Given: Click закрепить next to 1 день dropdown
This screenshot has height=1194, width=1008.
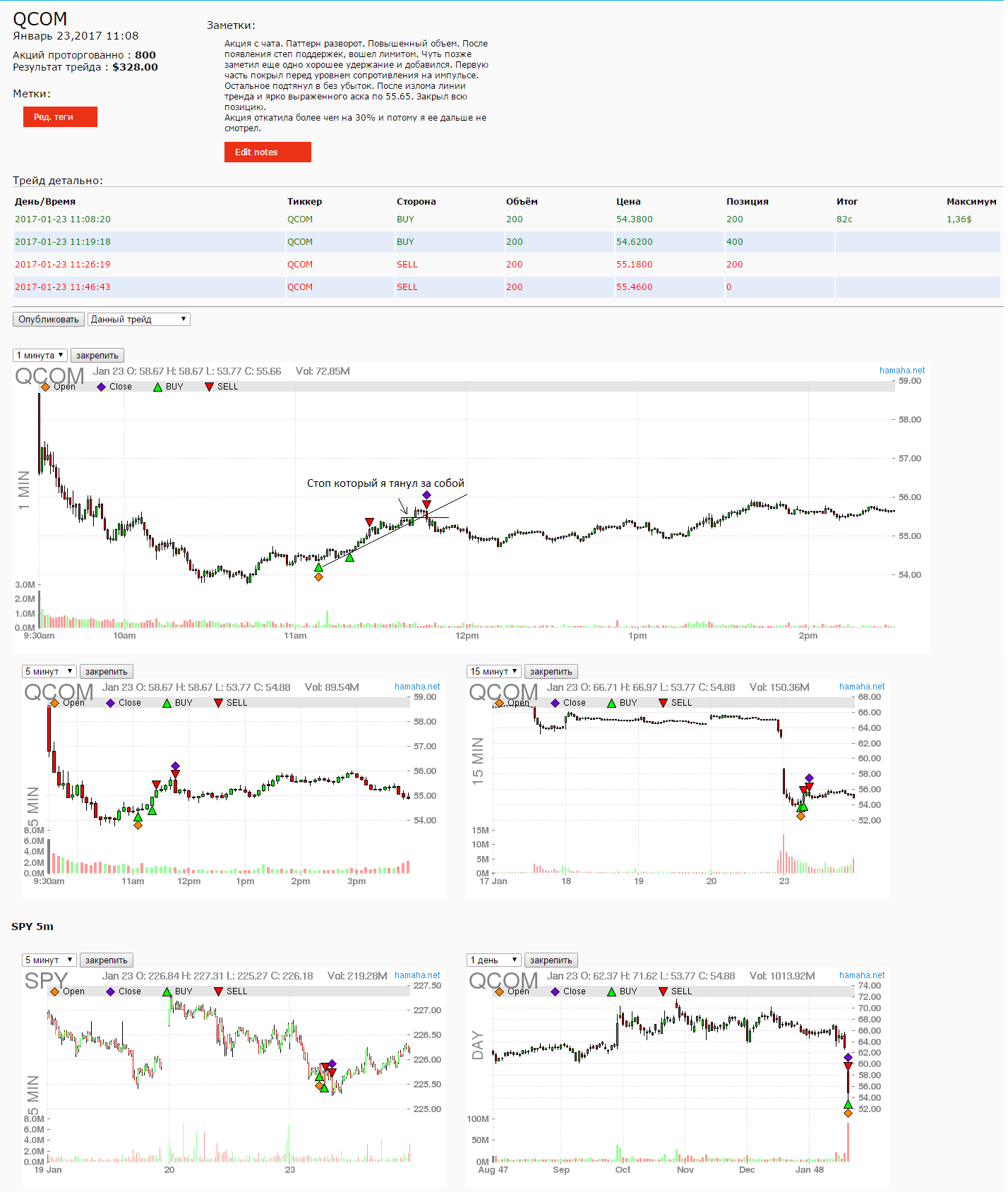Looking at the screenshot, I should [x=551, y=960].
